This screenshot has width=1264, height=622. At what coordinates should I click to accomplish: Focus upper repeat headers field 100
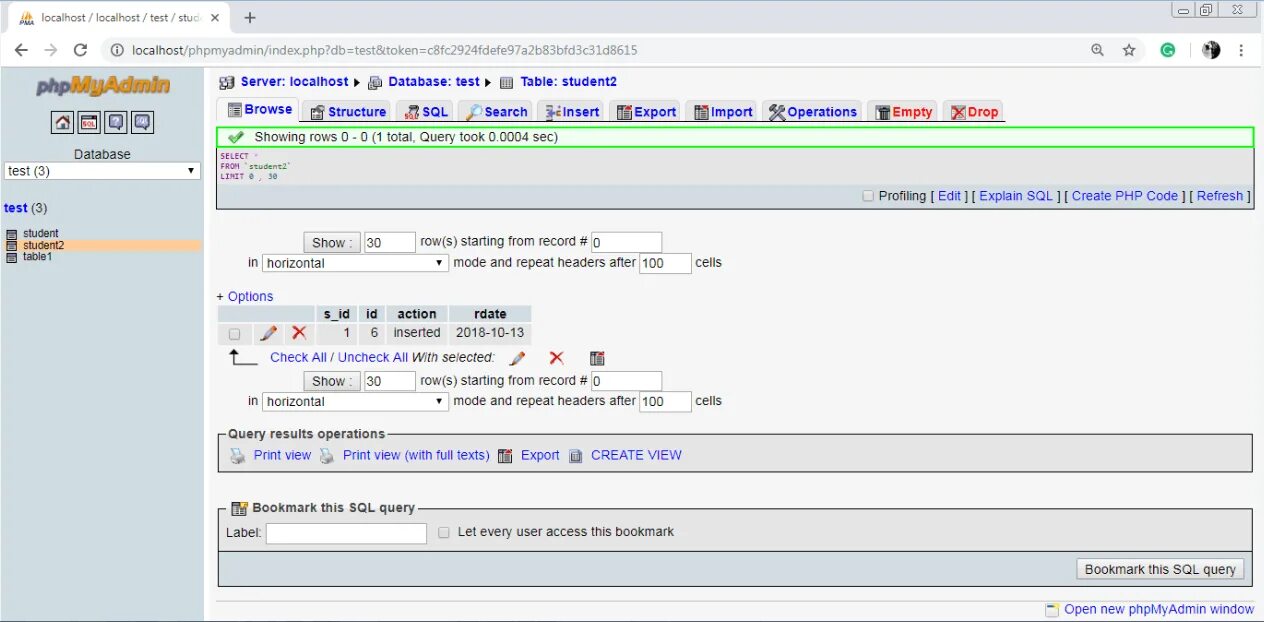point(666,263)
